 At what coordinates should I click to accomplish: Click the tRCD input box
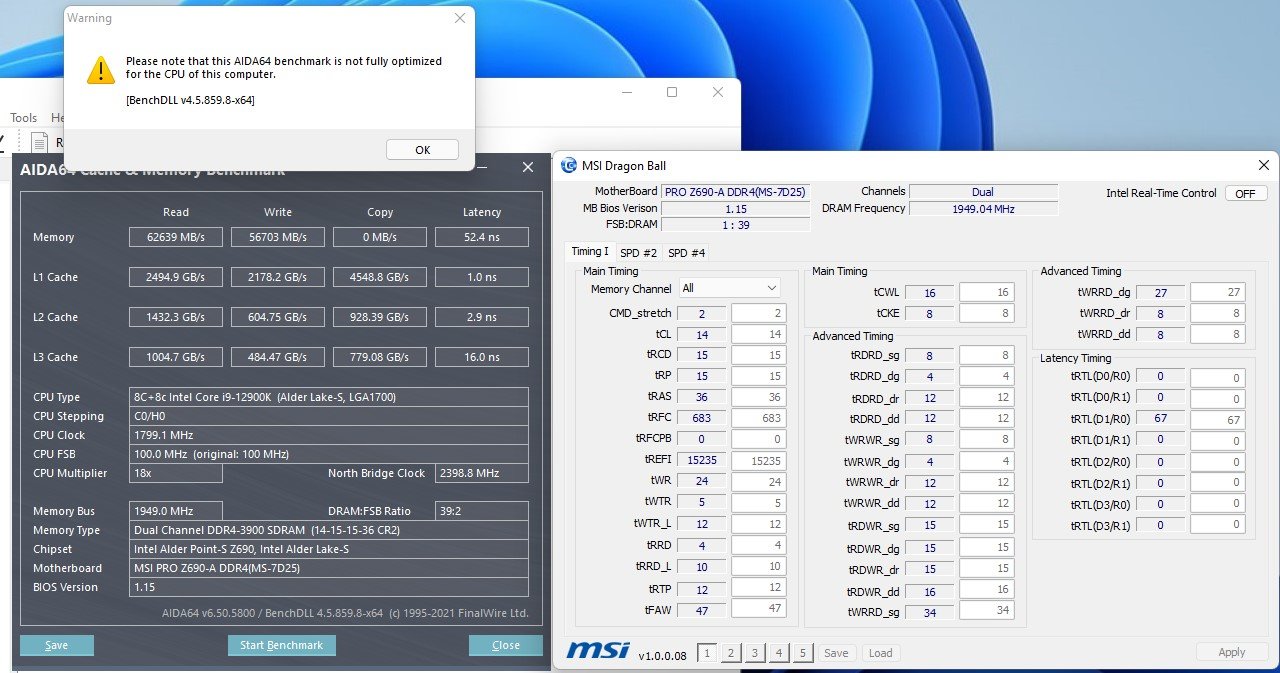(x=758, y=355)
